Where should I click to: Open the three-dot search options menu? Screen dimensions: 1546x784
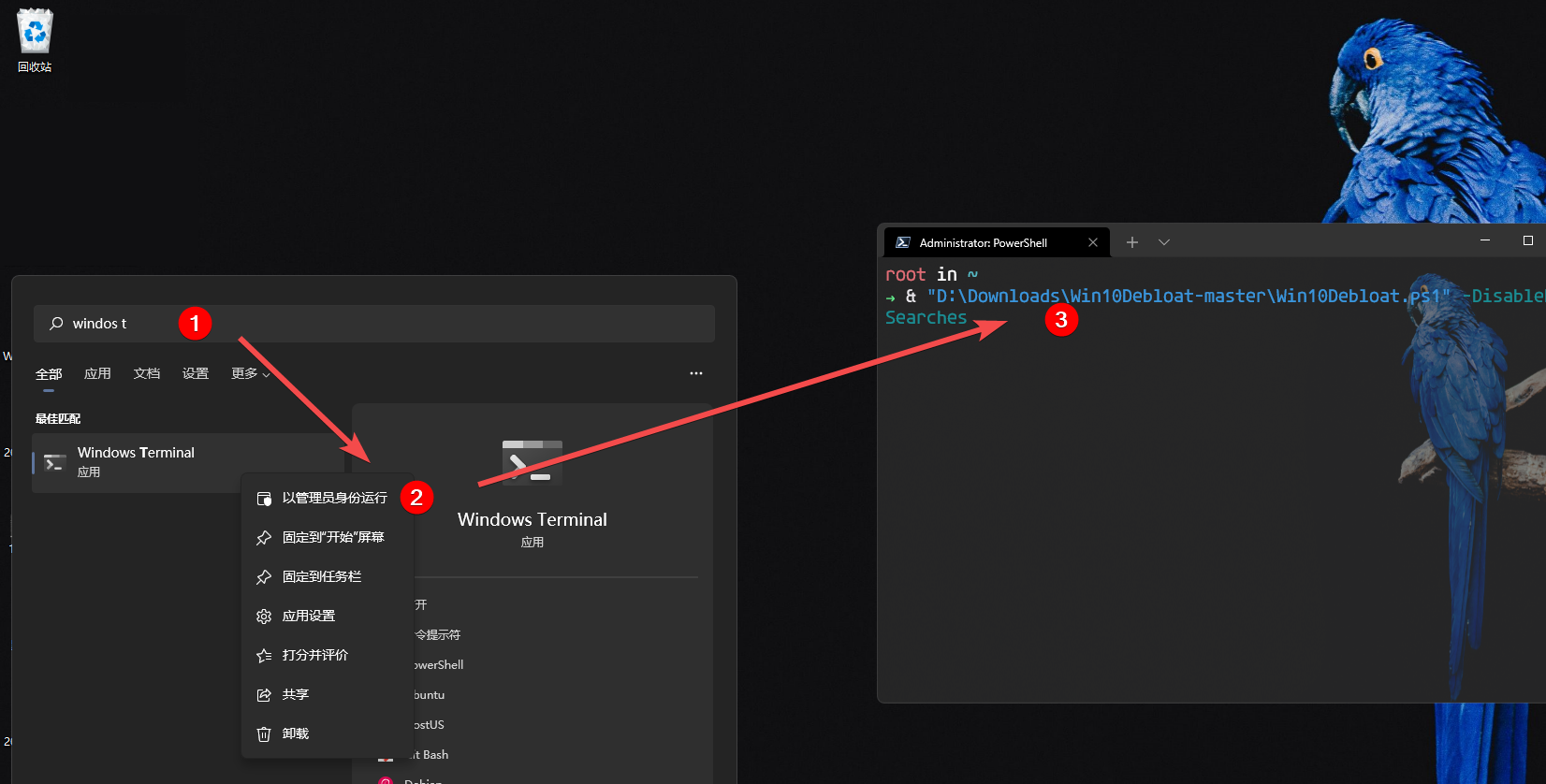click(696, 373)
